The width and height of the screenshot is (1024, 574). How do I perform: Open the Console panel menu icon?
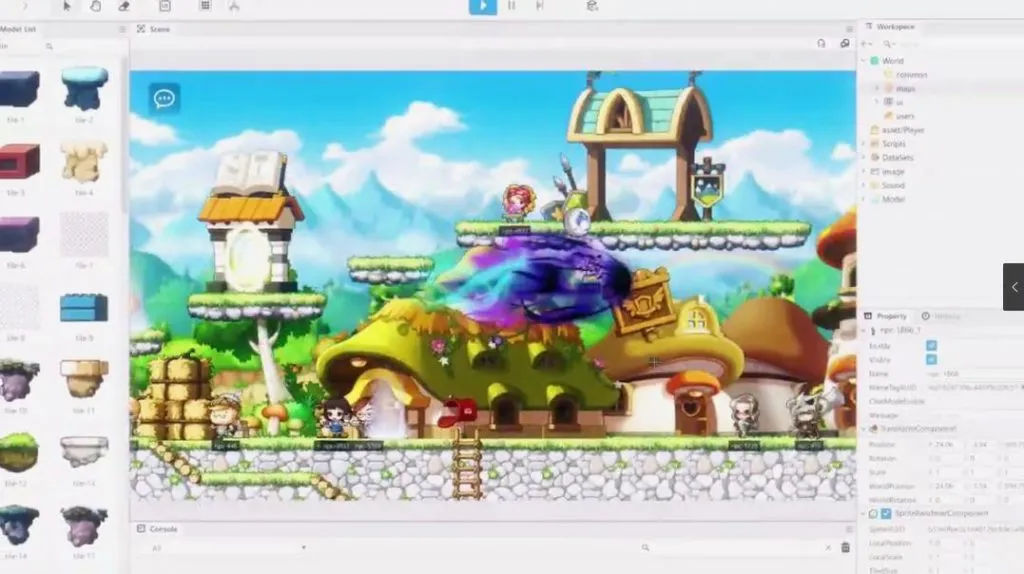tap(849, 529)
